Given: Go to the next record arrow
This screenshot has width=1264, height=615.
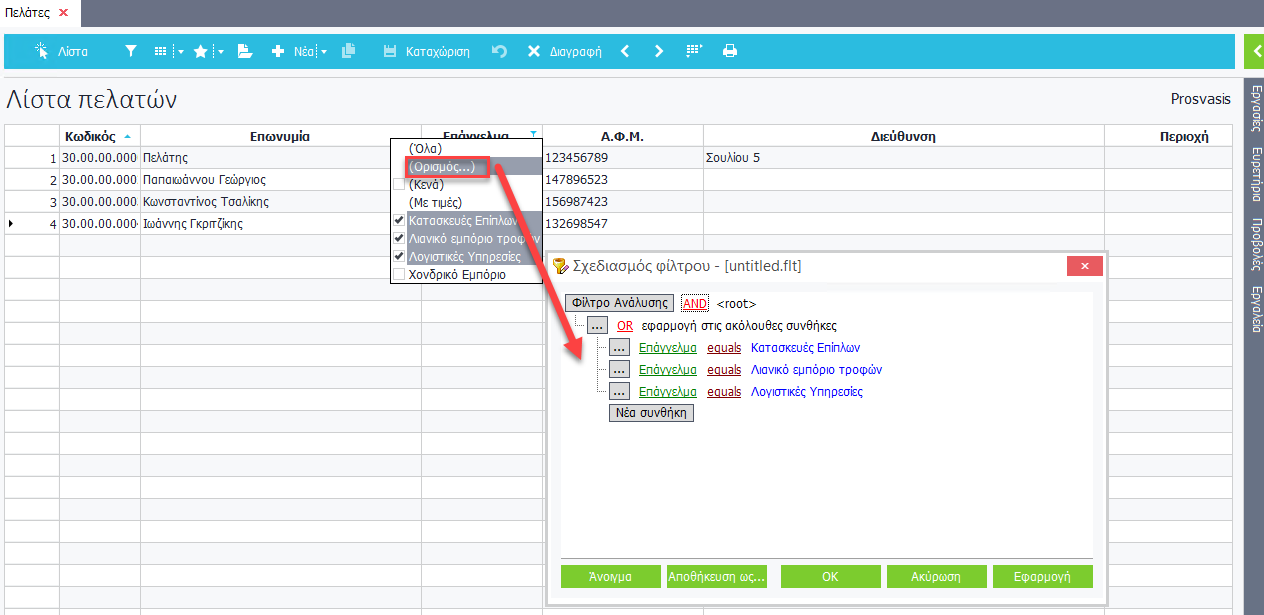Looking at the screenshot, I should 658,51.
